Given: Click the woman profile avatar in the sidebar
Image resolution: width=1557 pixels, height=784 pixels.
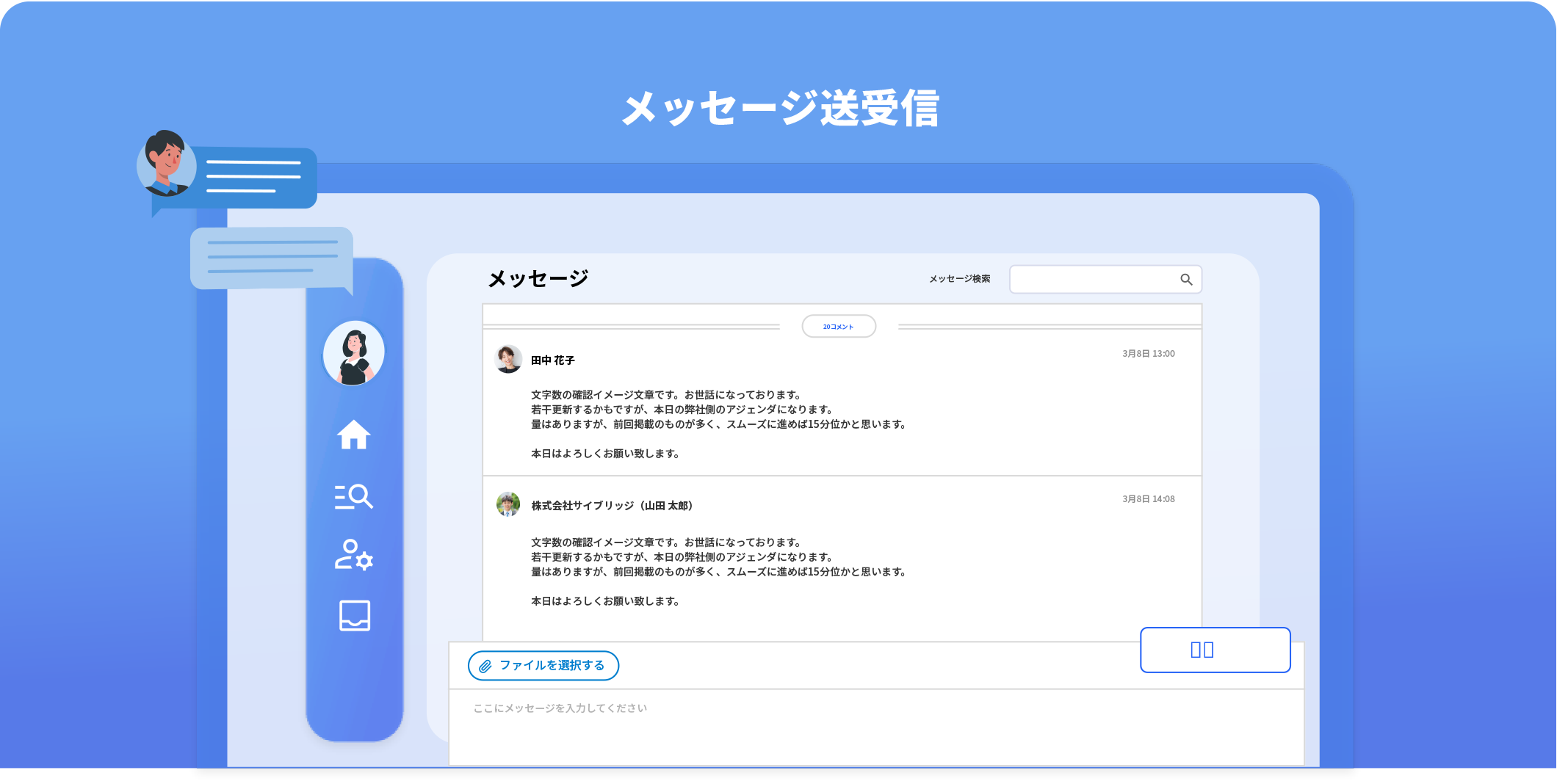Looking at the screenshot, I should (x=354, y=352).
